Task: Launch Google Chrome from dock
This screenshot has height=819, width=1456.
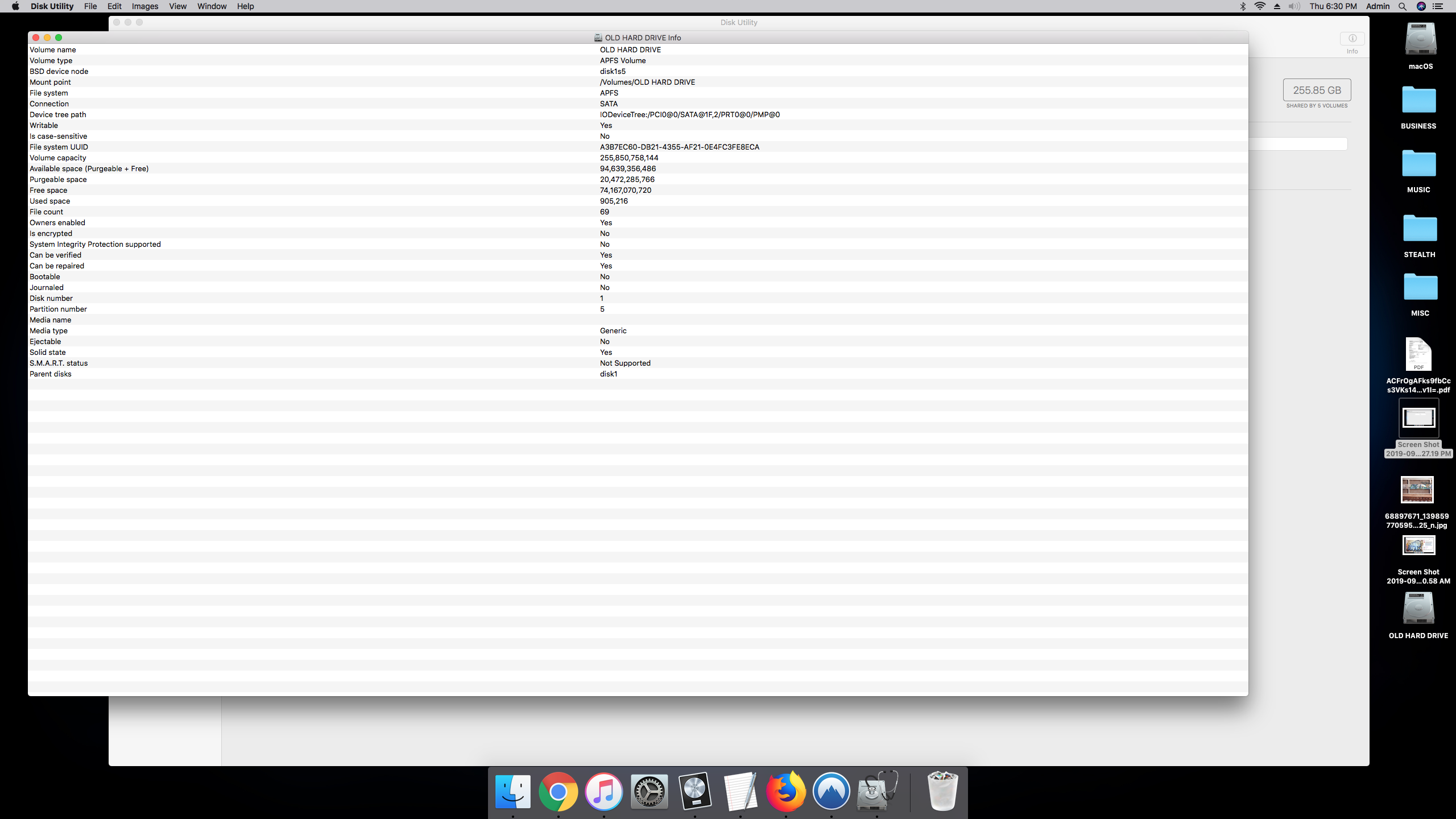Action: click(x=558, y=791)
